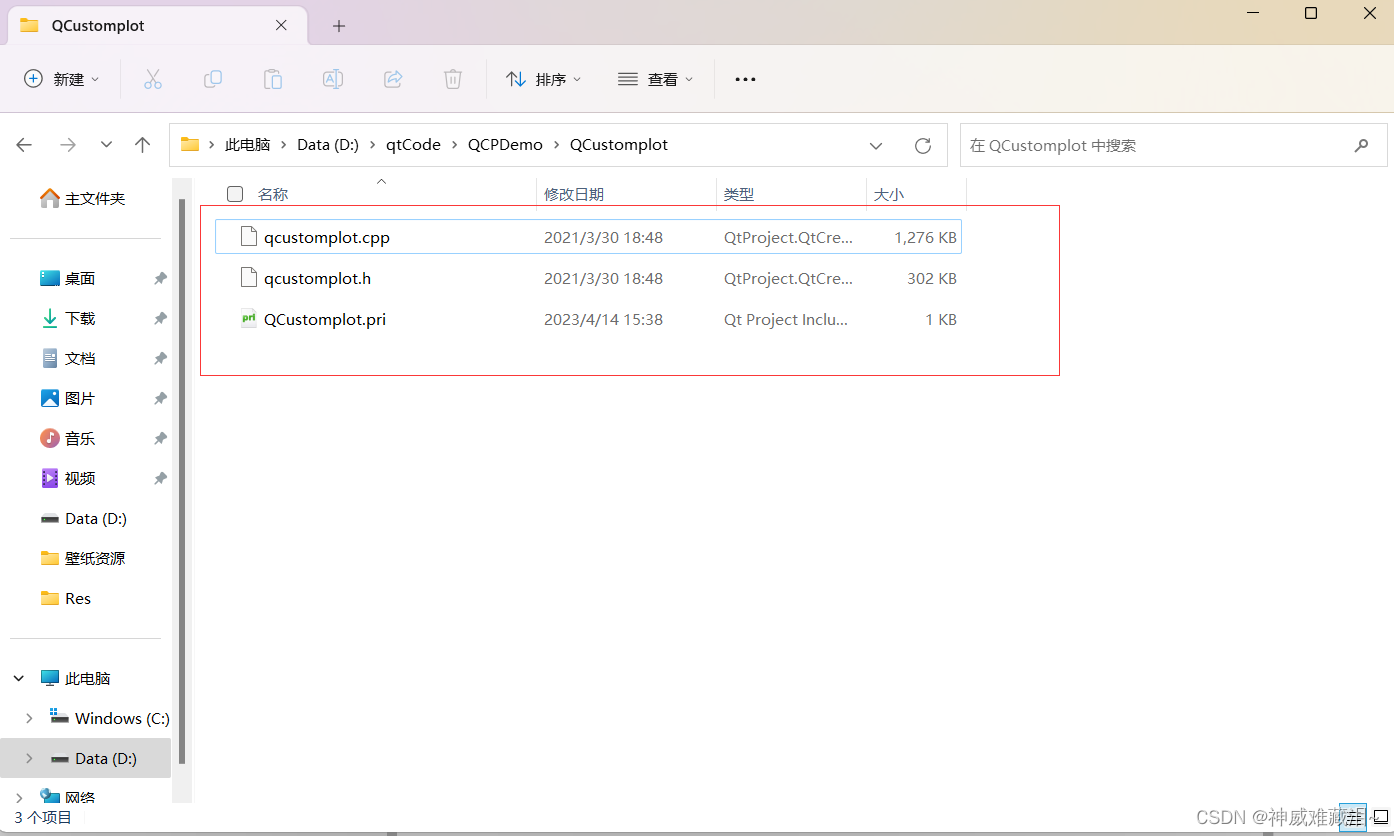The width and height of the screenshot is (1394, 836).
Task: Expand the Data (D:) tree node chevron
Action: (29, 758)
